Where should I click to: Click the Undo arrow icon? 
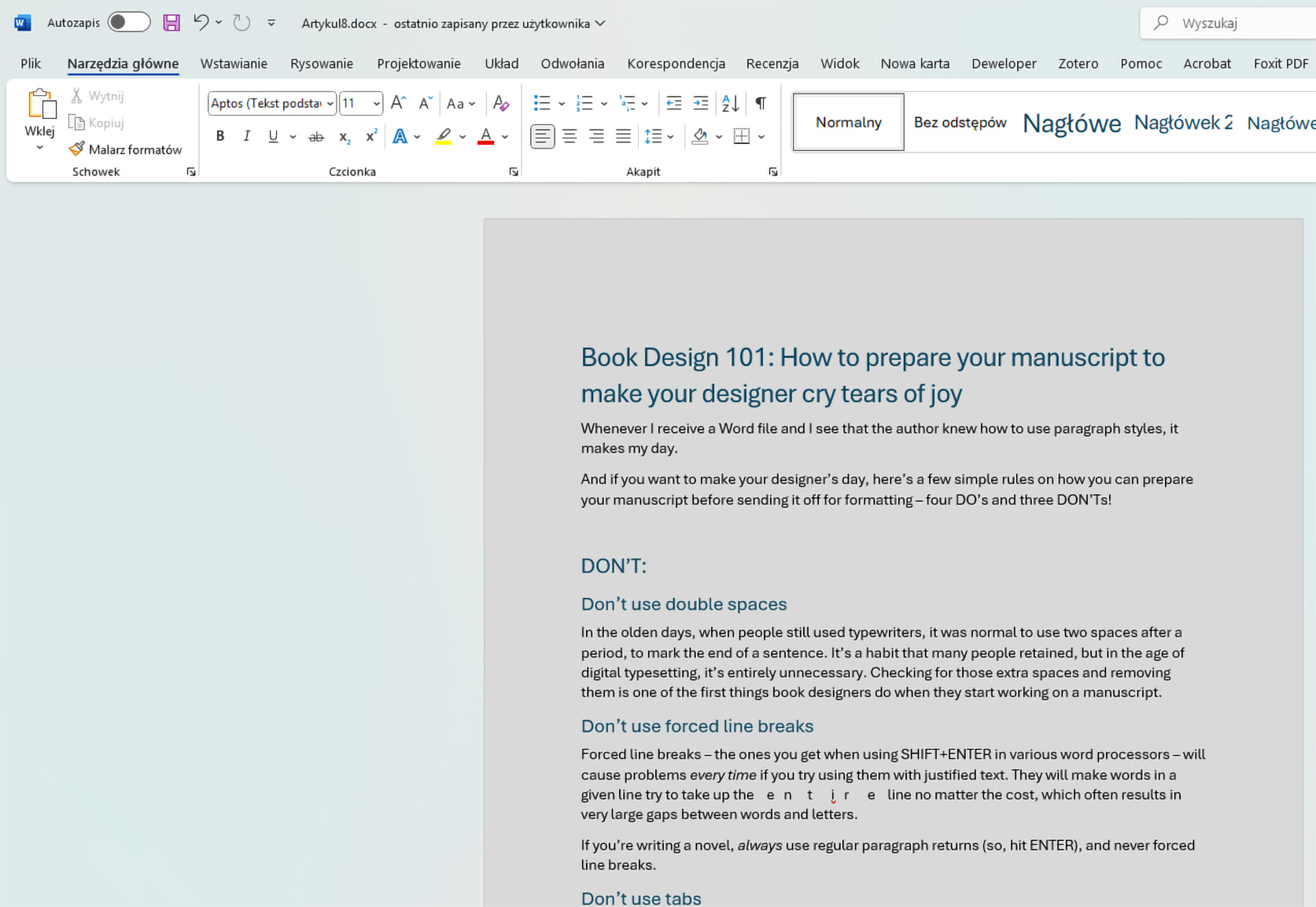(201, 23)
